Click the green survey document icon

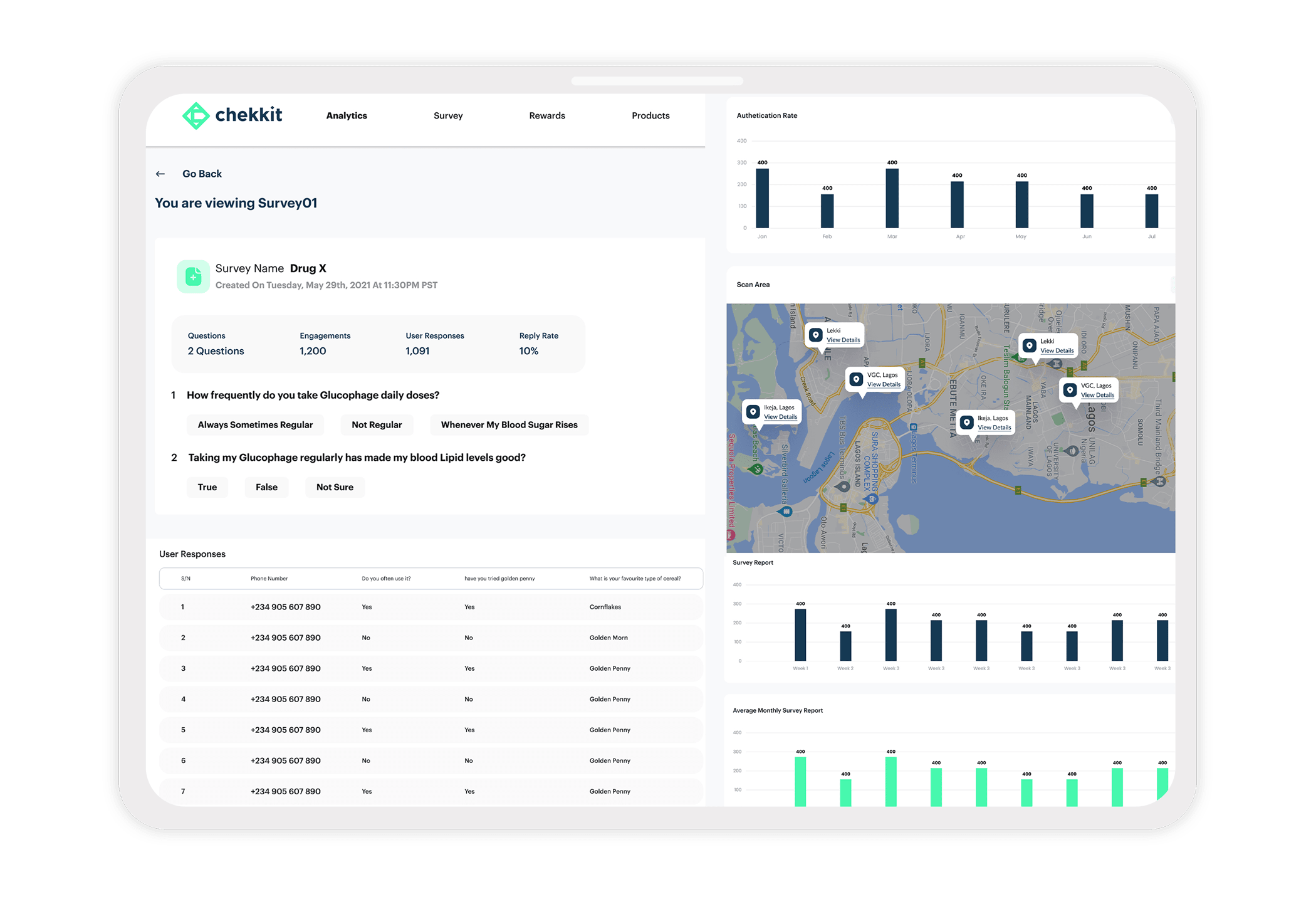(x=193, y=276)
